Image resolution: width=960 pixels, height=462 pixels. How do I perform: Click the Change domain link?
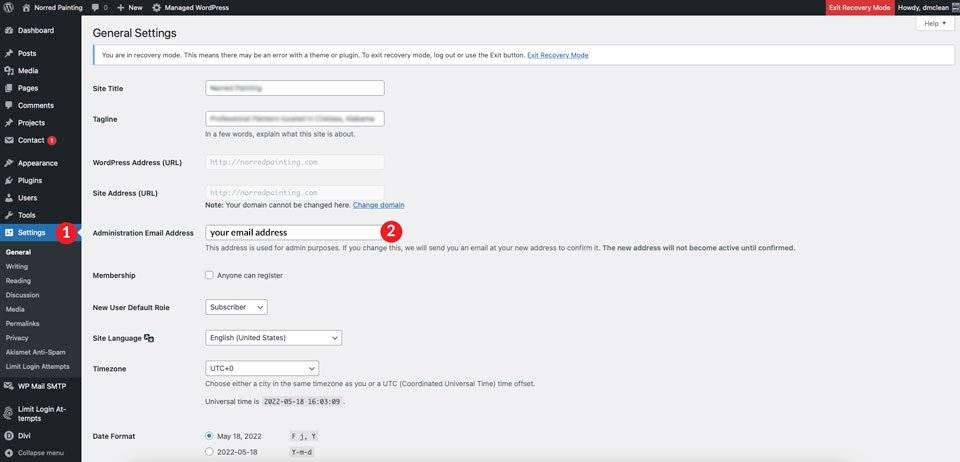point(378,205)
